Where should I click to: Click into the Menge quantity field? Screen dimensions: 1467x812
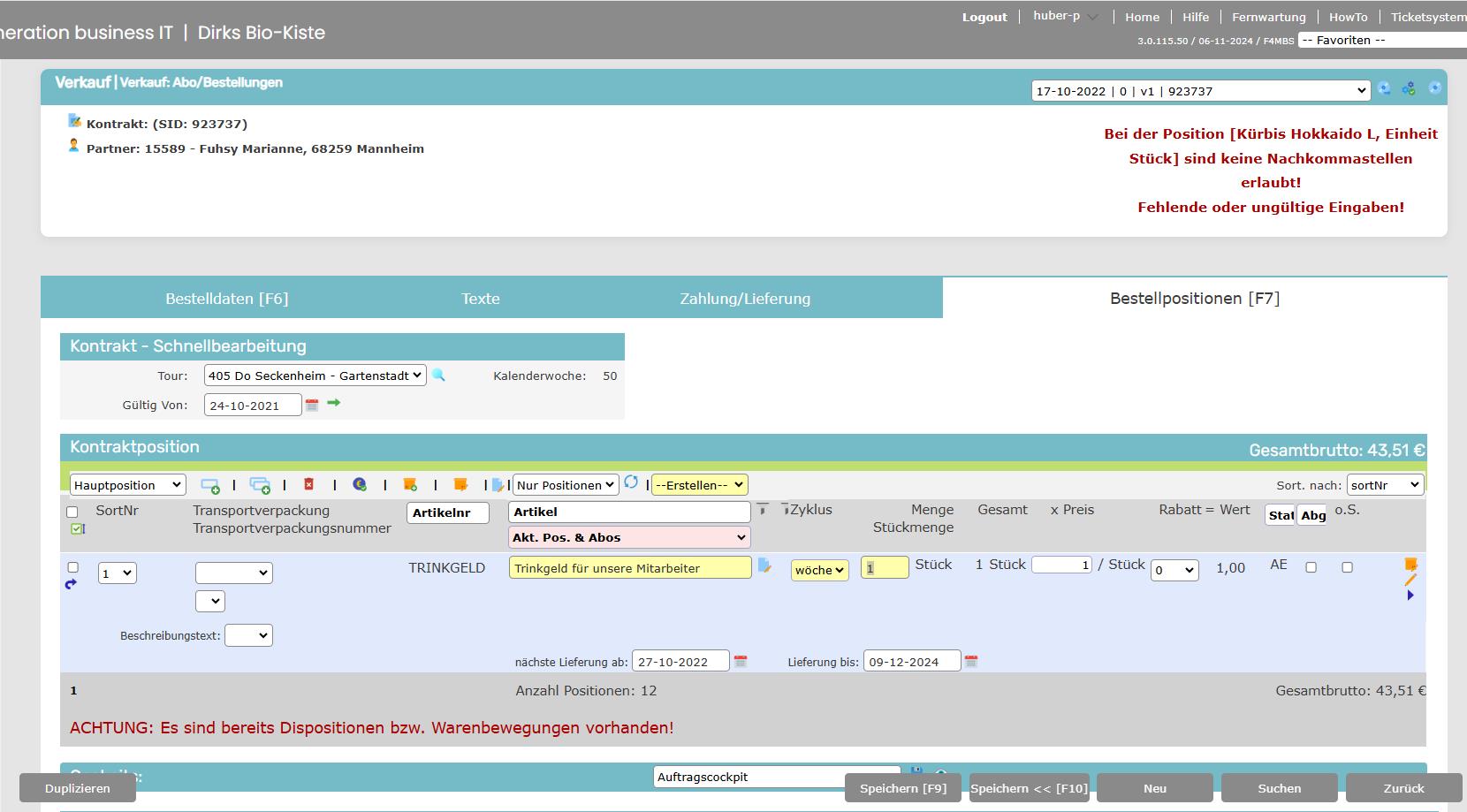[884, 568]
